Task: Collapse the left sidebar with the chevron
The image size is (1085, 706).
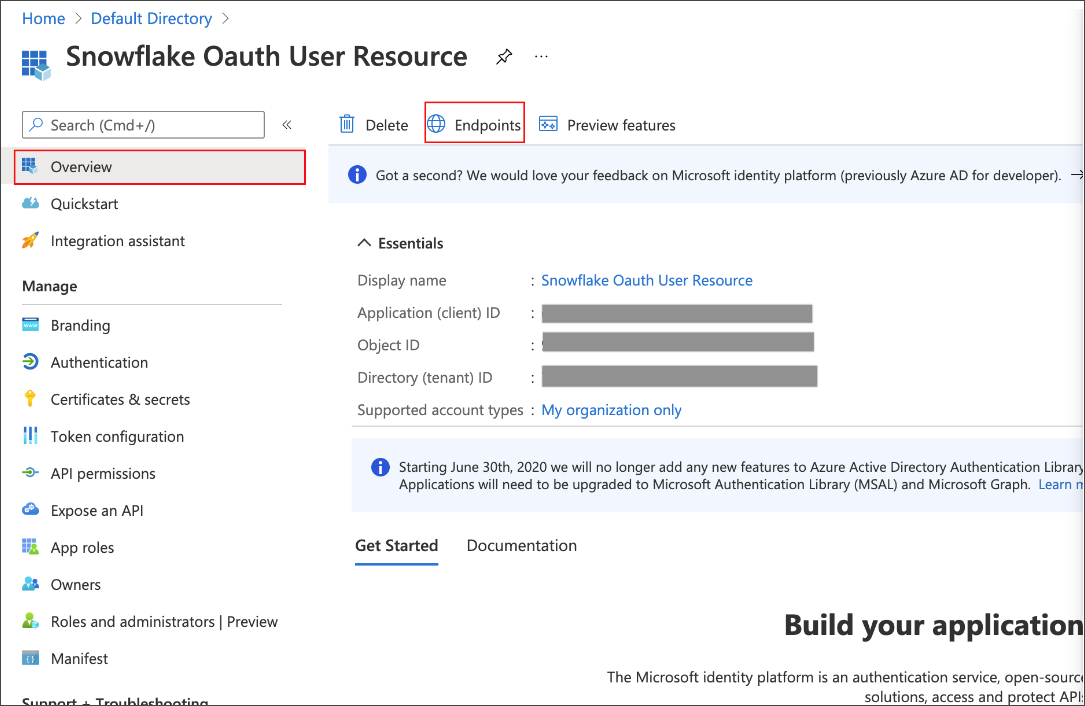Action: pos(287,124)
